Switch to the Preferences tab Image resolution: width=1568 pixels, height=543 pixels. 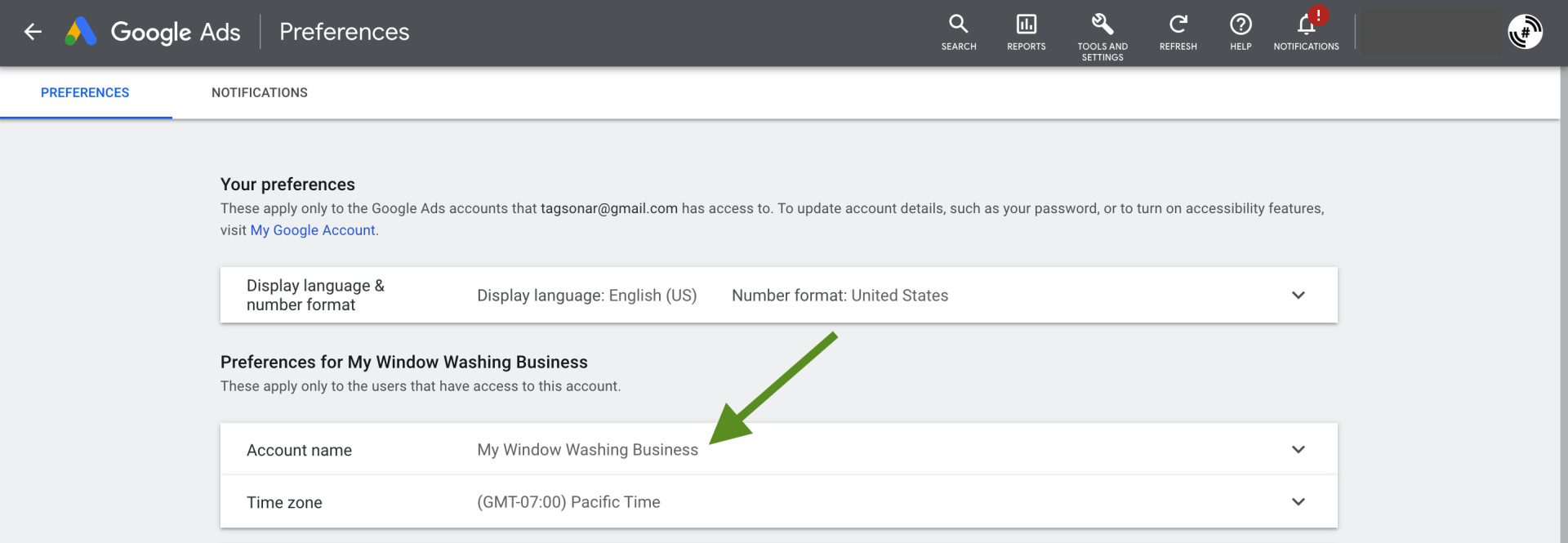(85, 93)
